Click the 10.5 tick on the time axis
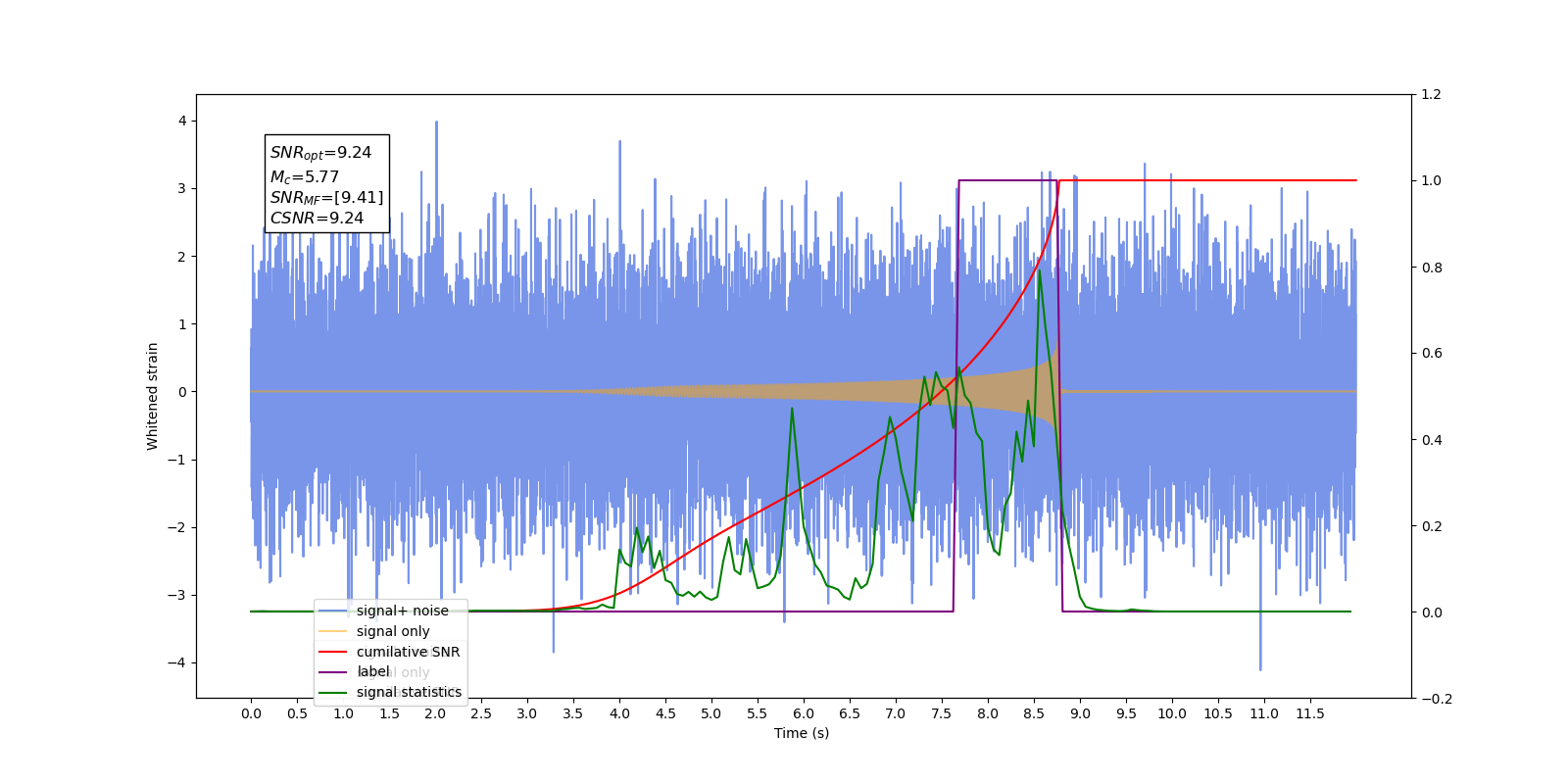 click(x=1218, y=713)
